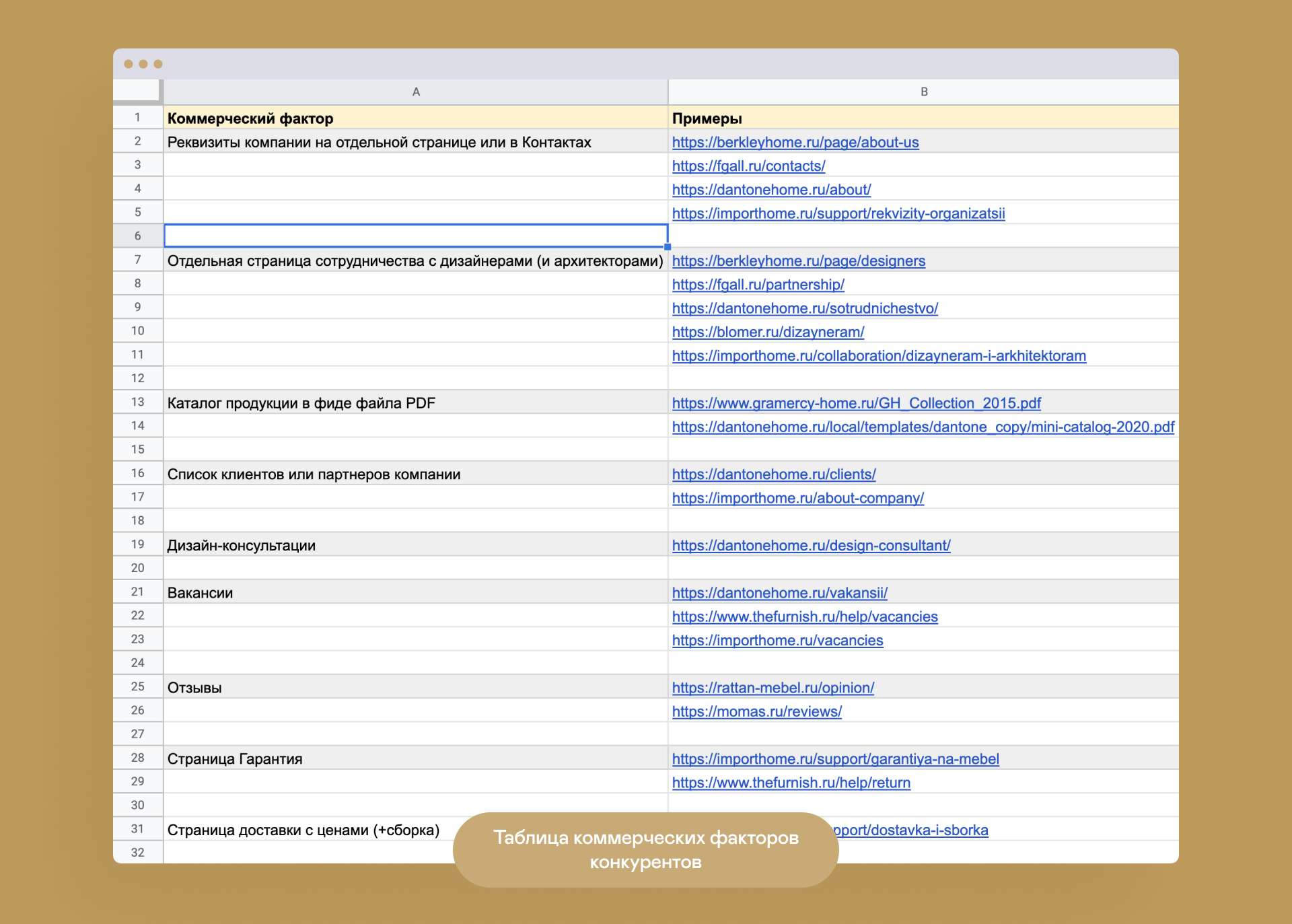Open importhome.ru dizayneram-i-arkhitektoram link

(x=879, y=355)
